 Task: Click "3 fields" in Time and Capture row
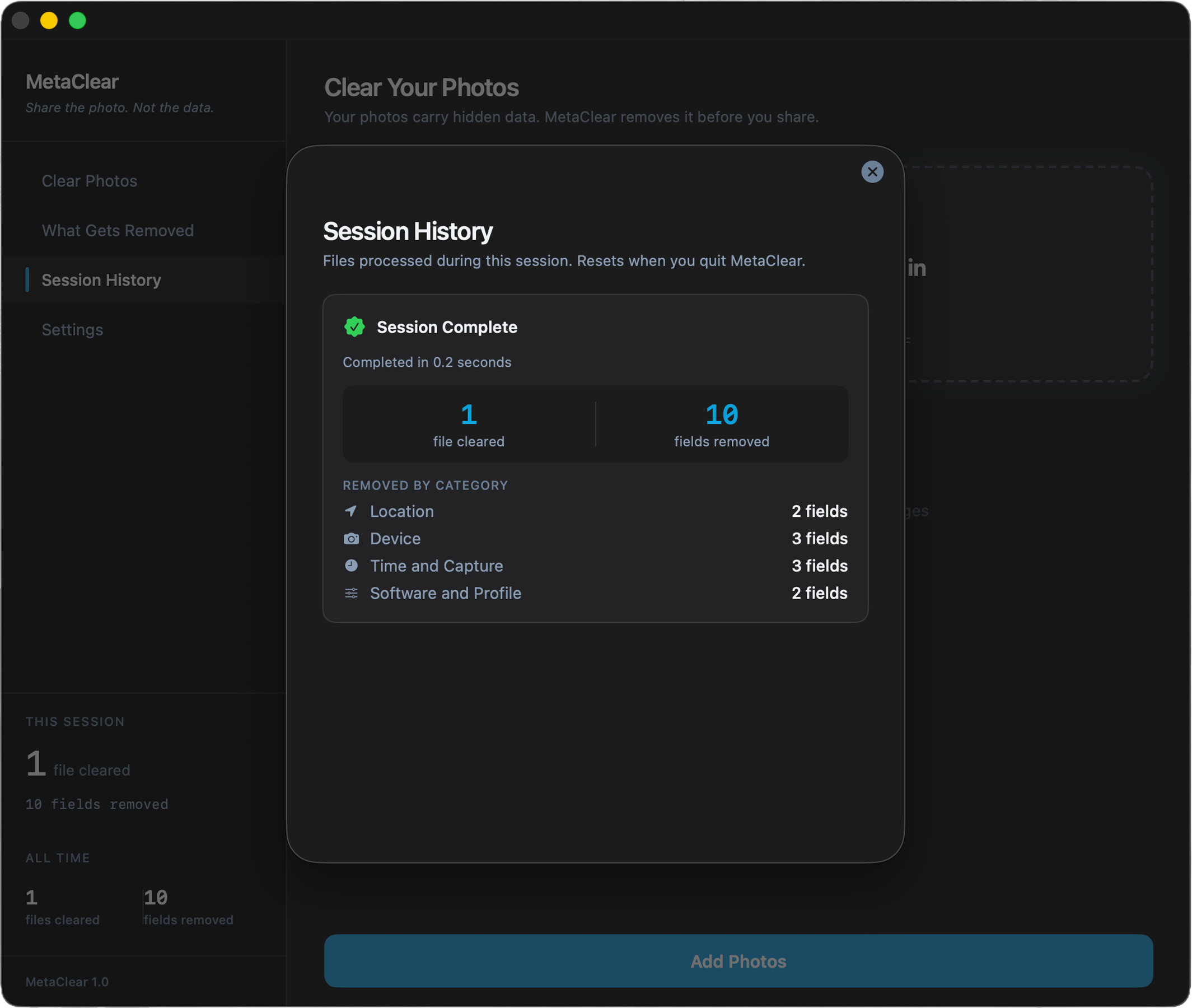click(x=819, y=566)
